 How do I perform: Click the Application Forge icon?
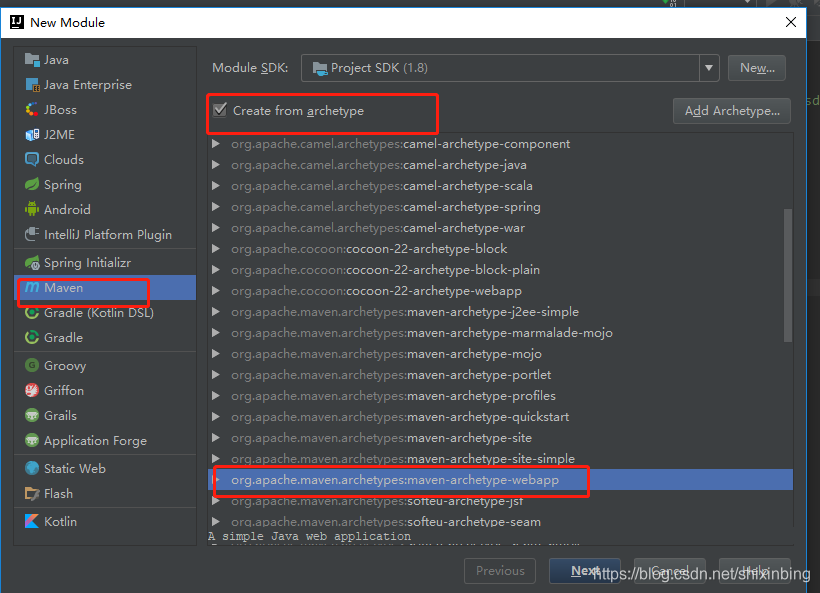tap(32, 440)
